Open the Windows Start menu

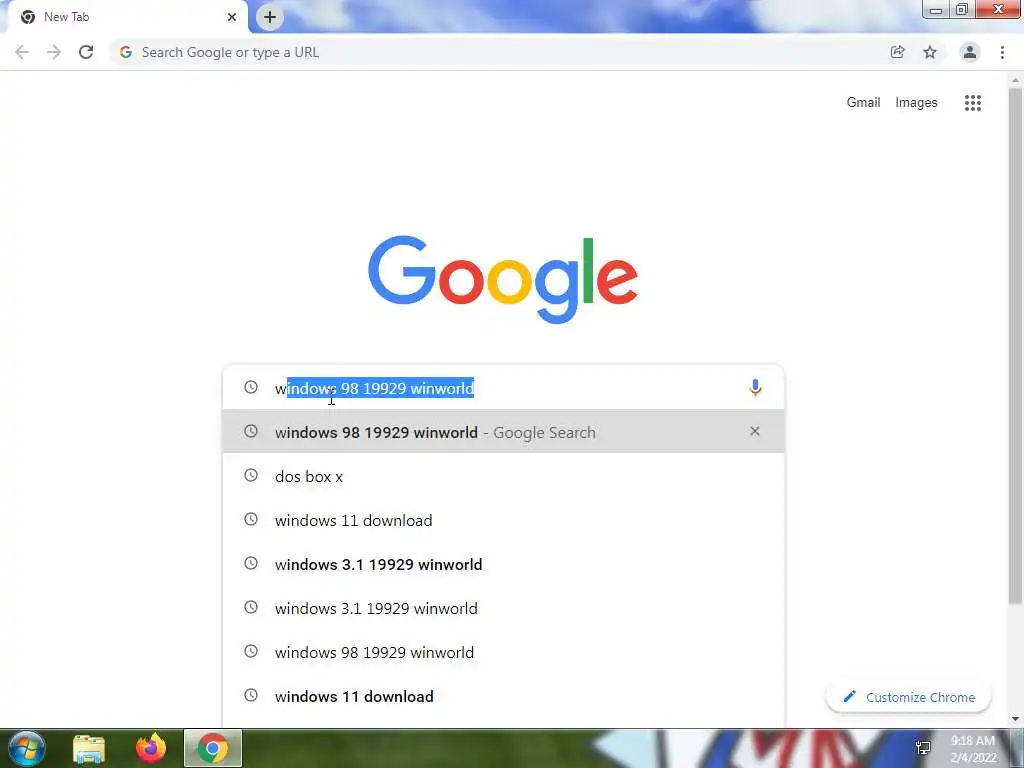[27, 748]
